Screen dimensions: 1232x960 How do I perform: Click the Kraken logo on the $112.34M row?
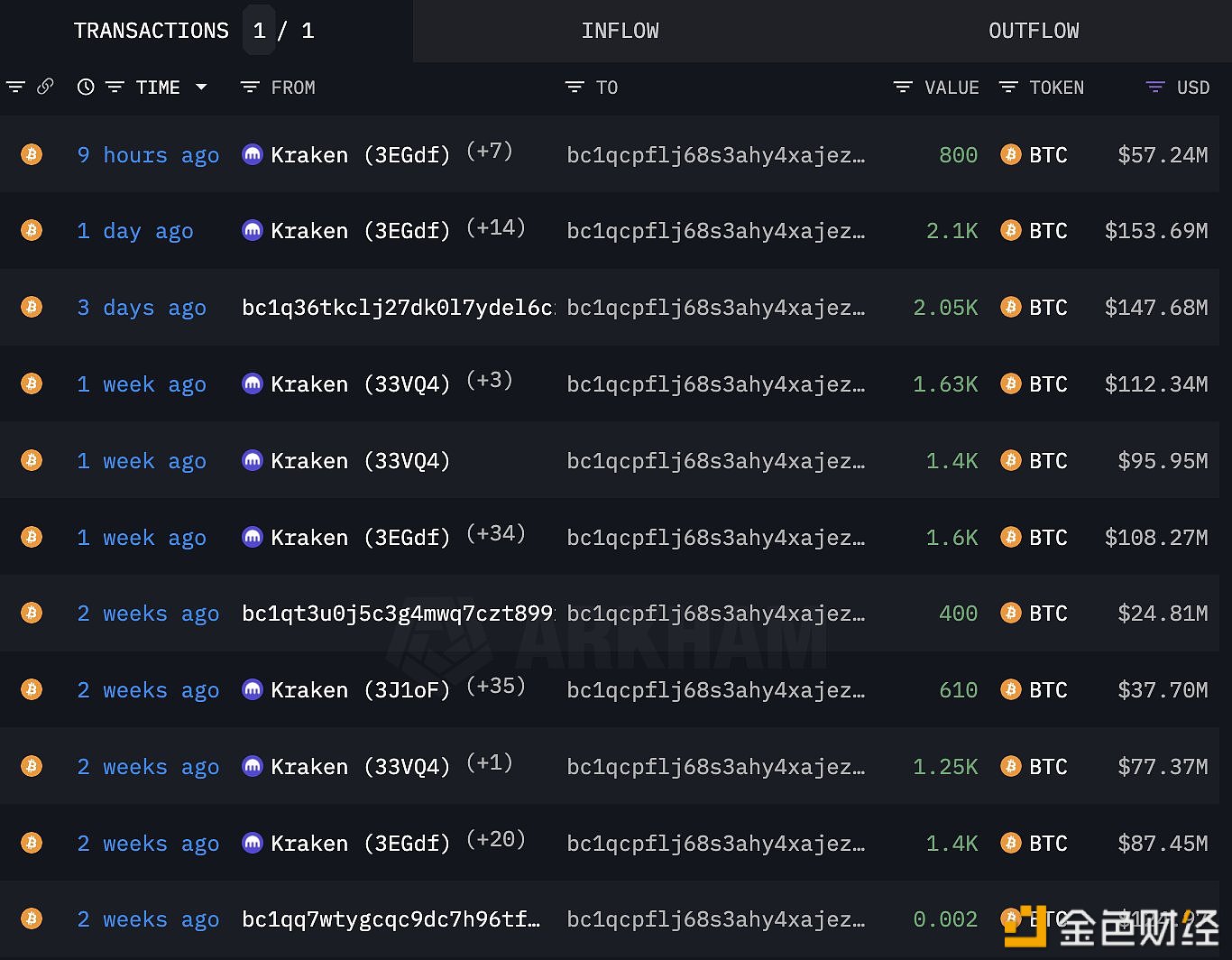253,384
